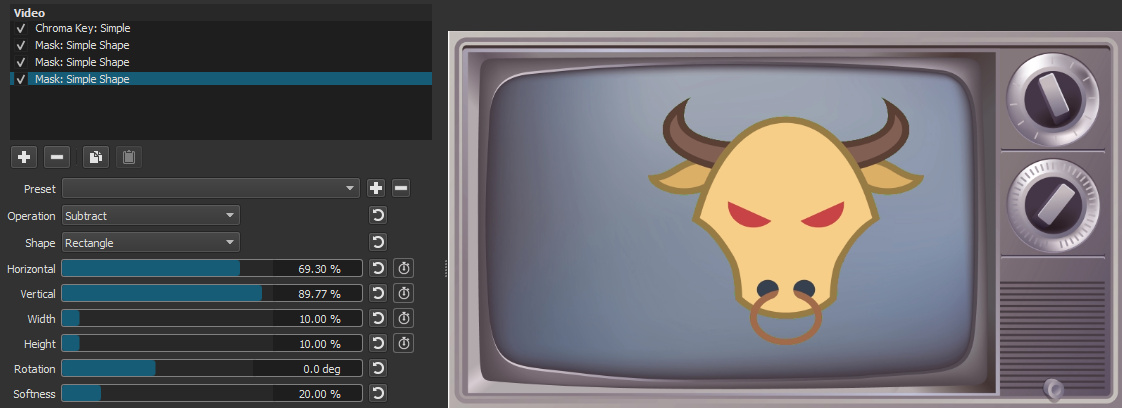Enable keyframes for Width parameter
The image size is (1122, 408).
[404, 319]
